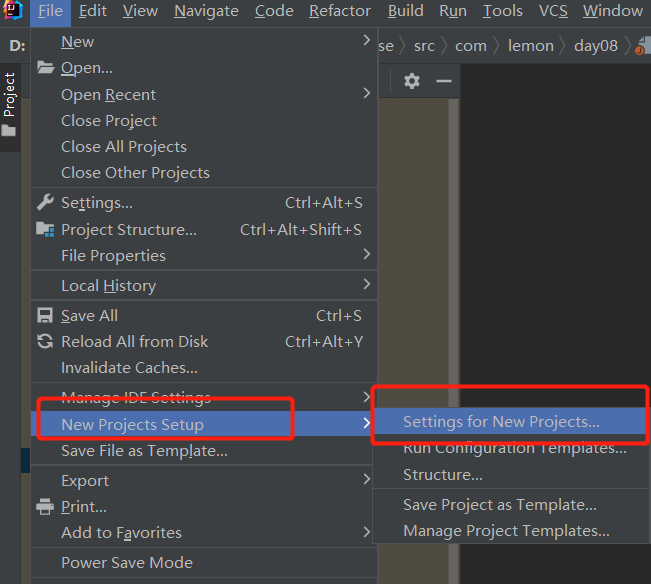651x584 pixels.
Task: Expand the Open Recent submenu arrow
Action: point(367,94)
